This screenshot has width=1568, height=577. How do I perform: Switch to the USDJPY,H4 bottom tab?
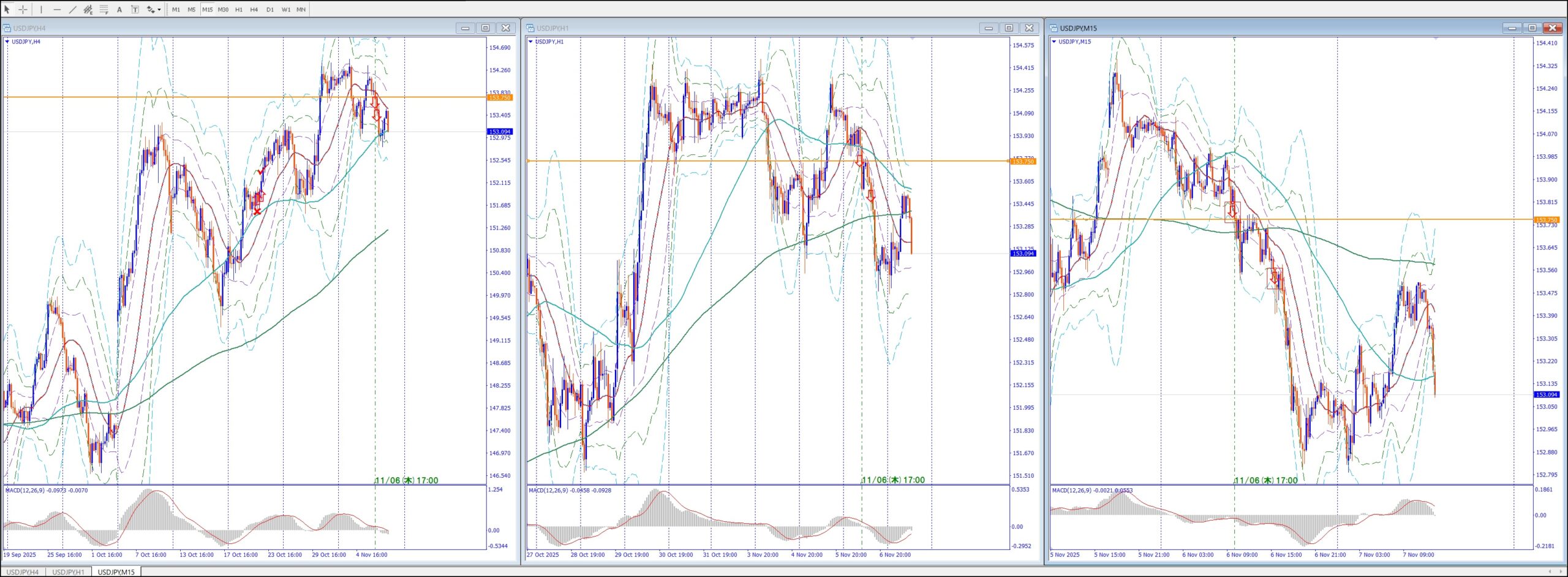[x=23, y=572]
